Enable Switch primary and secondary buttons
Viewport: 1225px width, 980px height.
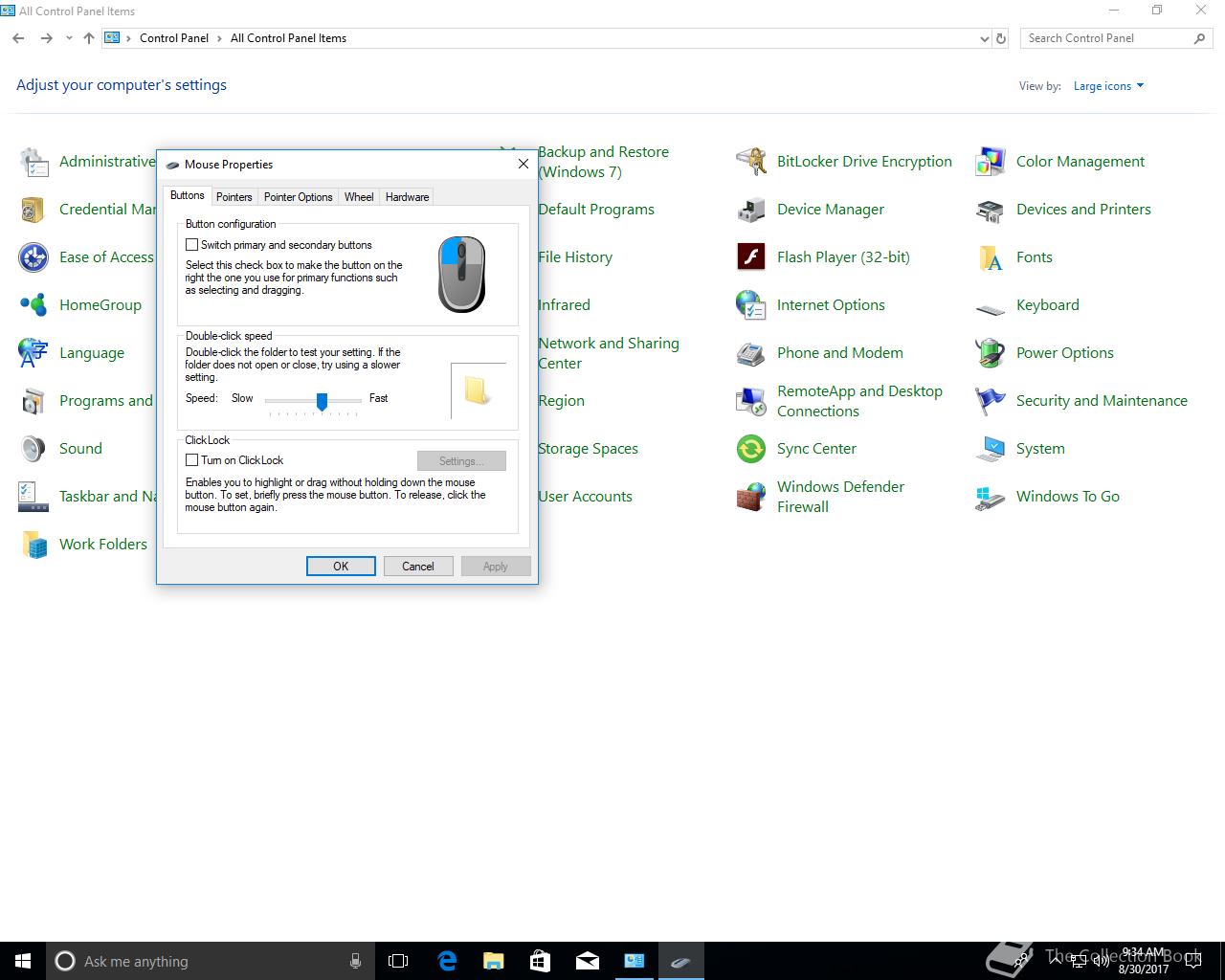pyautogui.click(x=192, y=245)
